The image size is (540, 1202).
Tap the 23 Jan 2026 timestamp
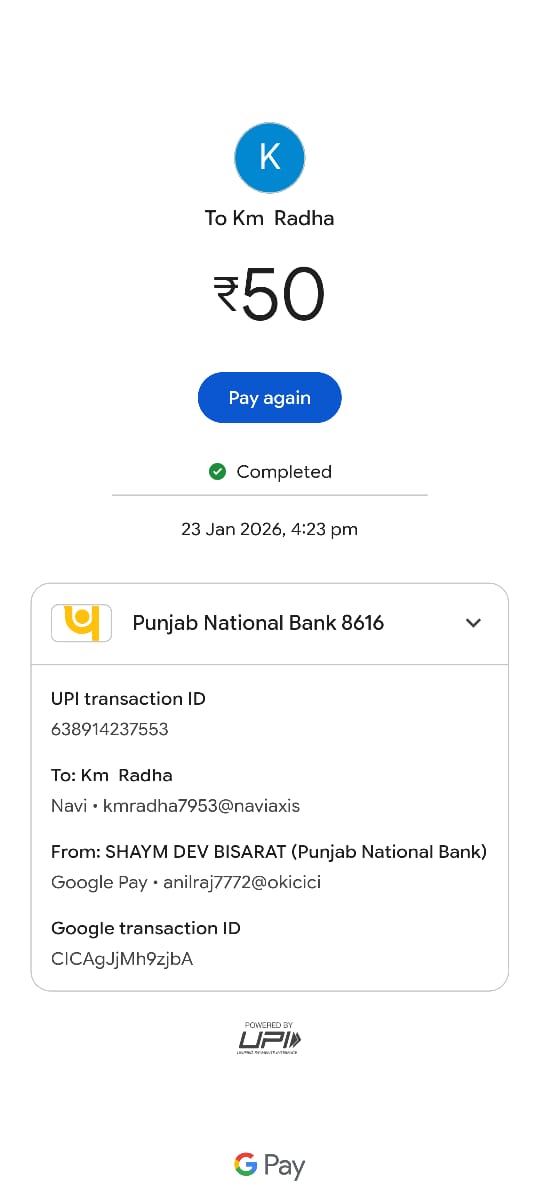(x=269, y=529)
